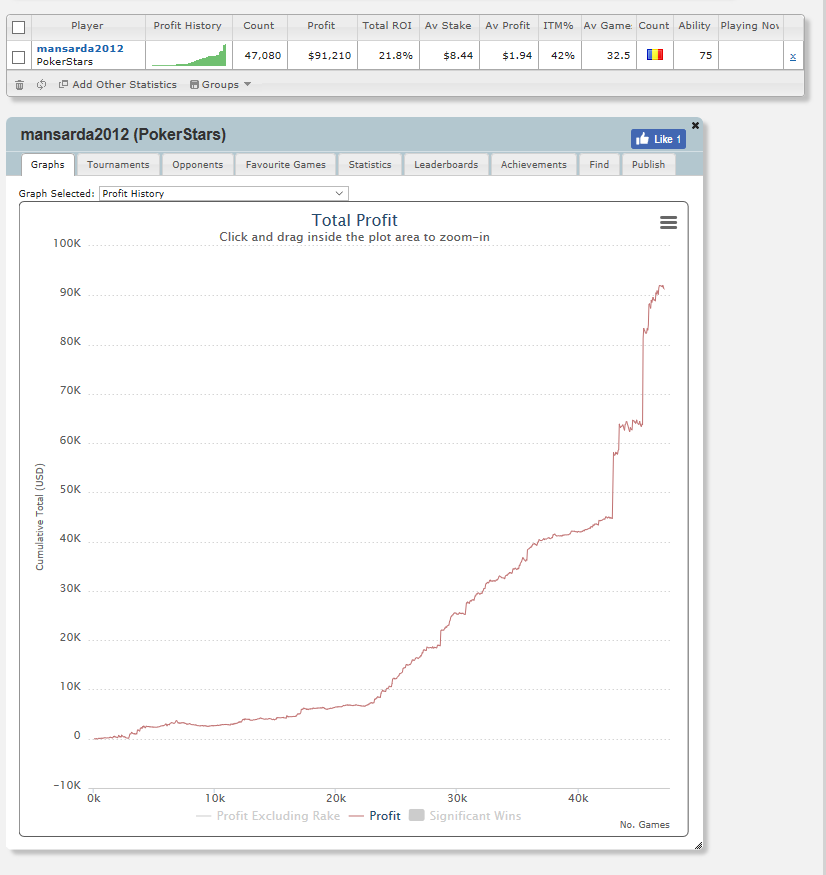The height and width of the screenshot is (875, 826).
Task: Expand the Groups dropdown
Action: pyautogui.click(x=220, y=85)
